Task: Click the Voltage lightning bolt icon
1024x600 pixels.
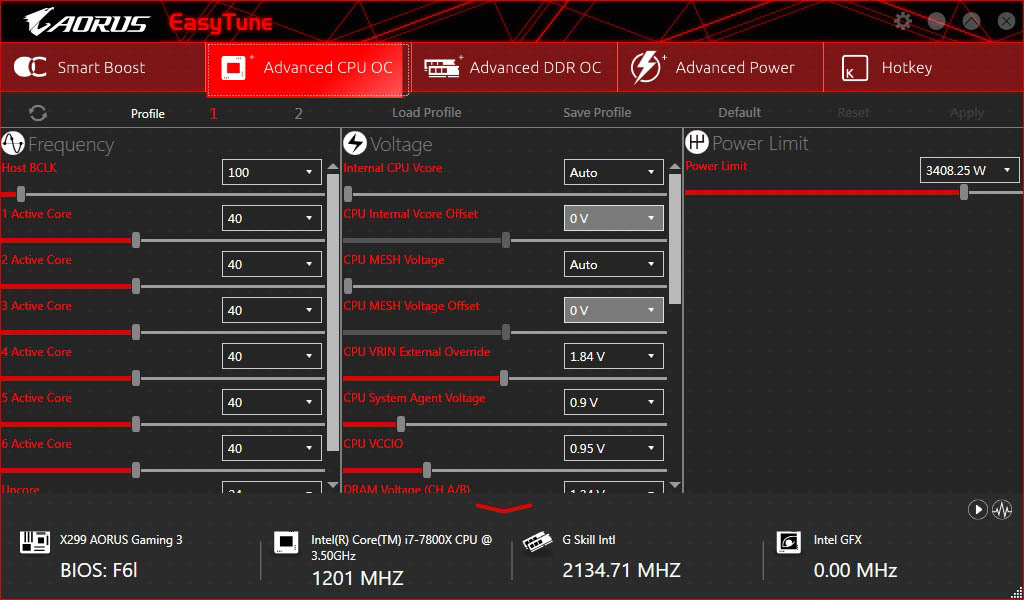Action: pos(355,143)
